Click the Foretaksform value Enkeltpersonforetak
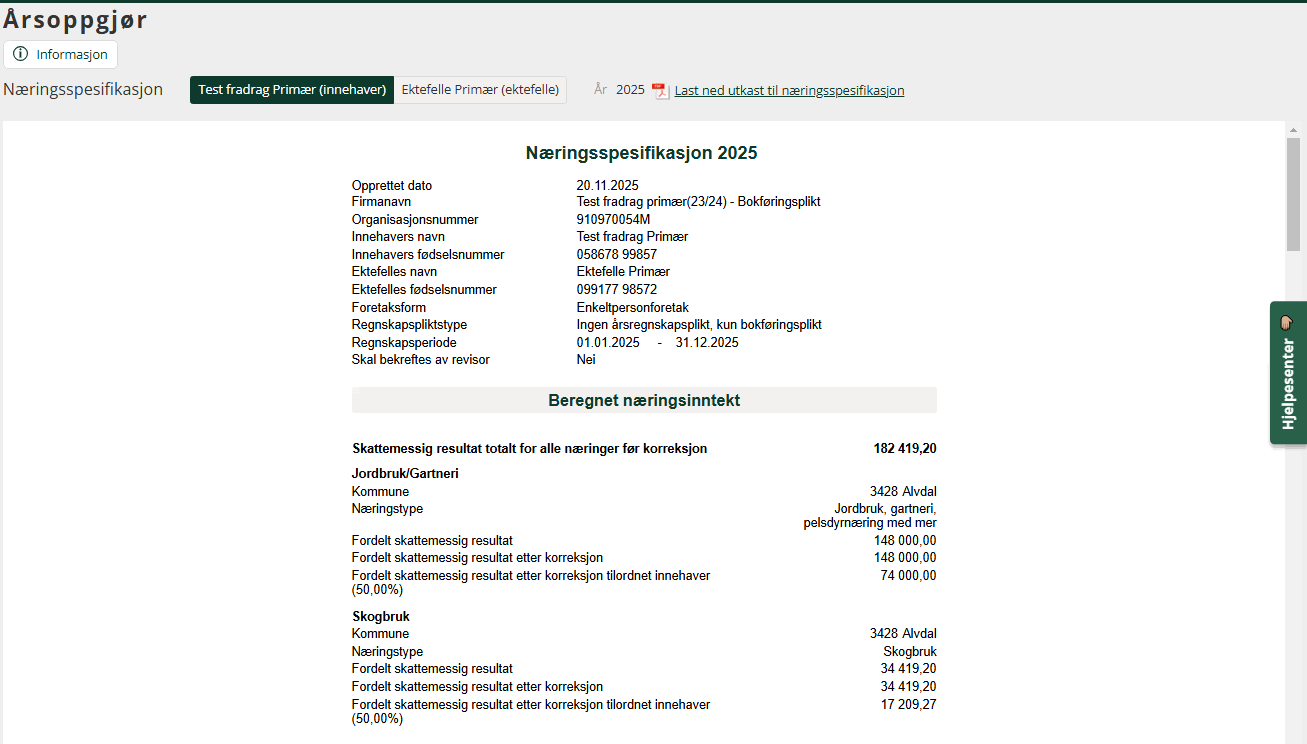 tap(632, 308)
